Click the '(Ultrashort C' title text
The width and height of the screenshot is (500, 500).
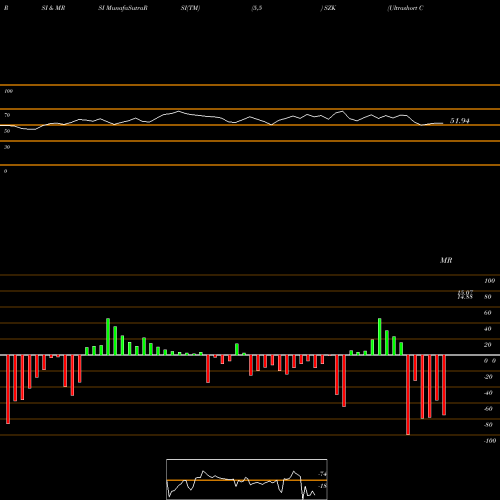[x=405, y=8]
